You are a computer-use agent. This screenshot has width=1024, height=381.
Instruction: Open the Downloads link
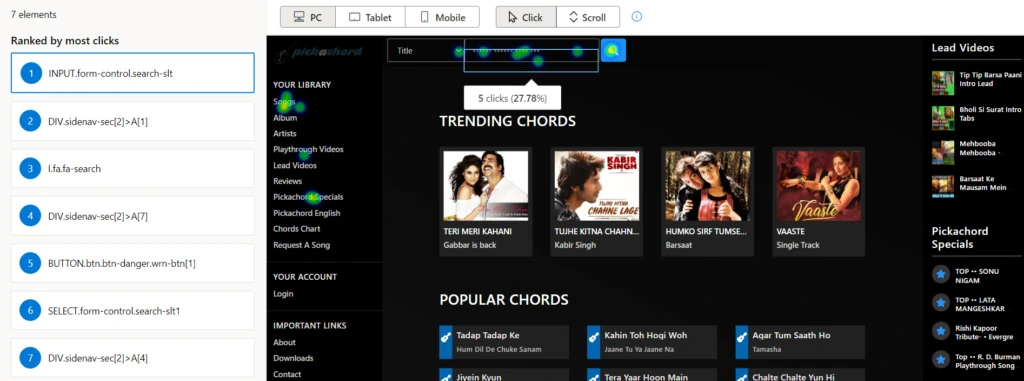tap(293, 358)
